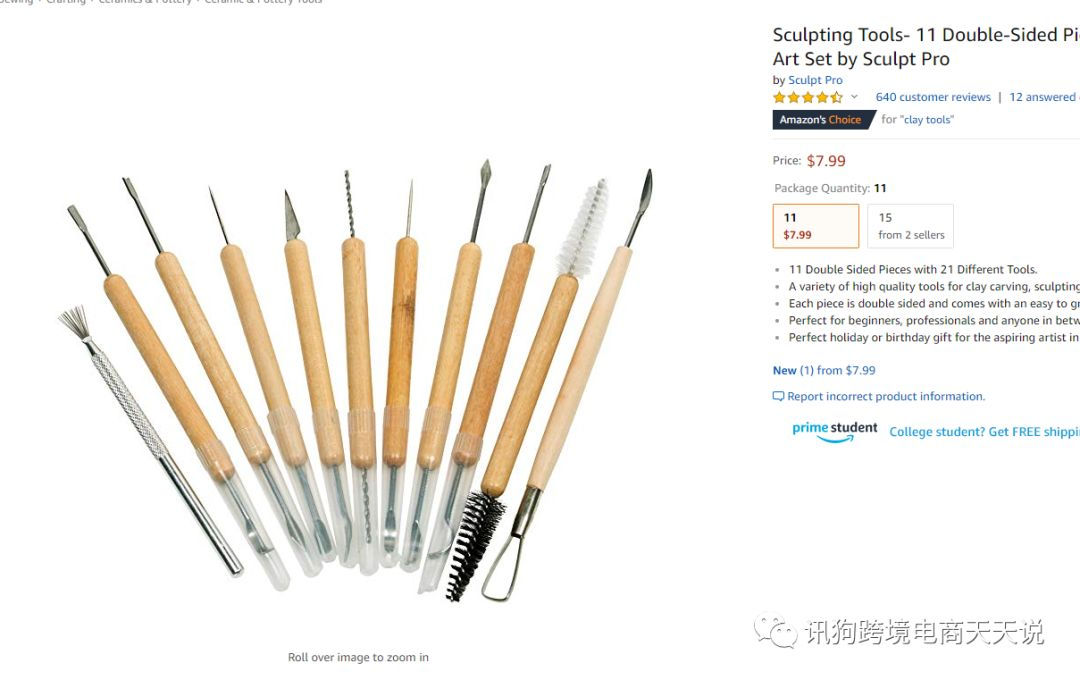
Task: Click the Sculpt Pro brand link
Action: tap(815, 80)
